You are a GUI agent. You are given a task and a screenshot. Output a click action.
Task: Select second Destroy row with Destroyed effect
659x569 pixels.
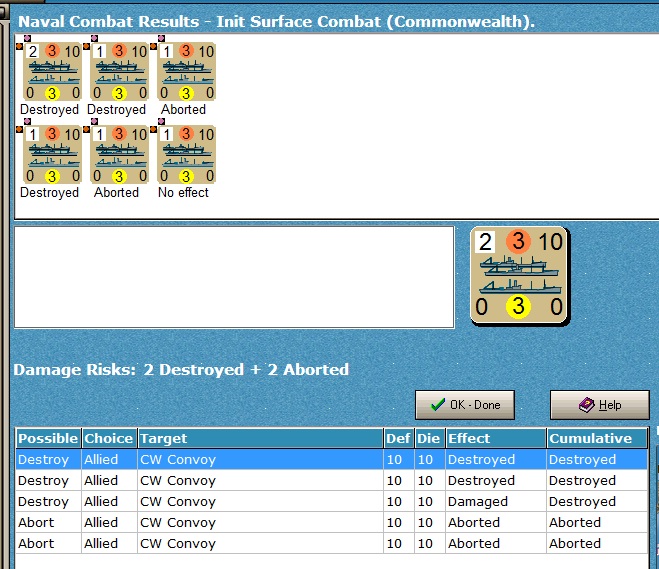coord(332,480)
